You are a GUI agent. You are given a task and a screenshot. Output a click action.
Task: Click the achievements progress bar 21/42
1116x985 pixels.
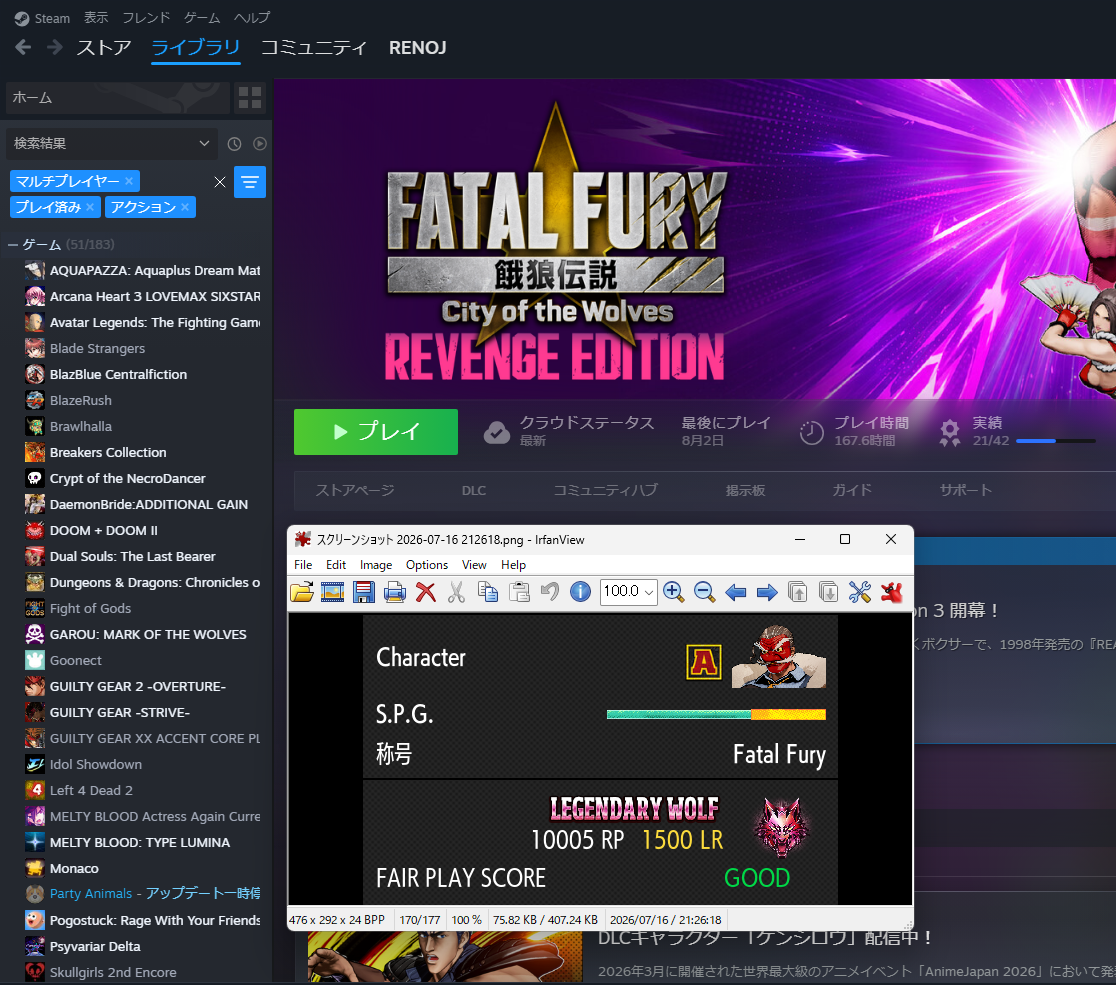tap(1056, 441)
